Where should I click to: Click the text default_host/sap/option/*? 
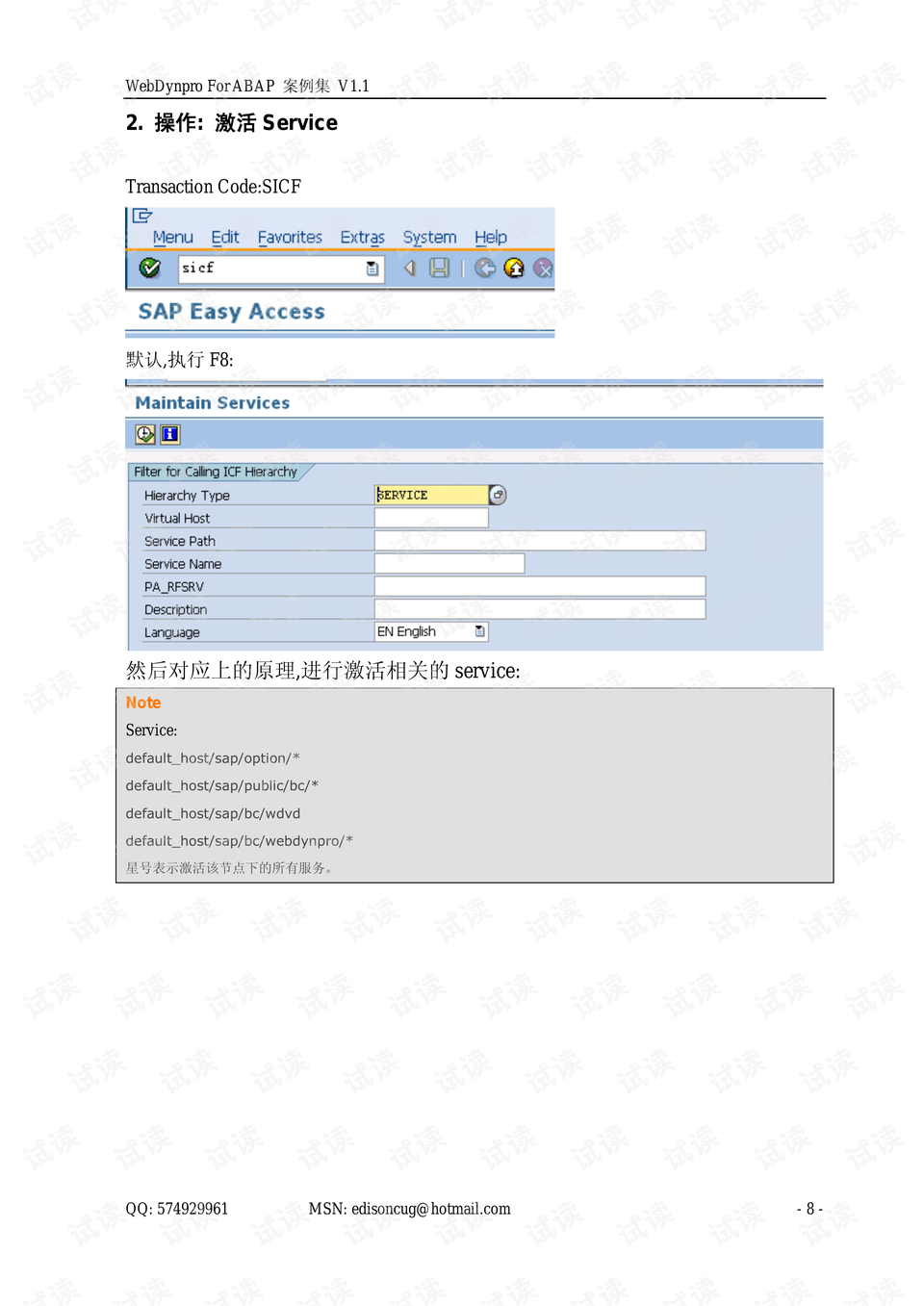[213, 758]
